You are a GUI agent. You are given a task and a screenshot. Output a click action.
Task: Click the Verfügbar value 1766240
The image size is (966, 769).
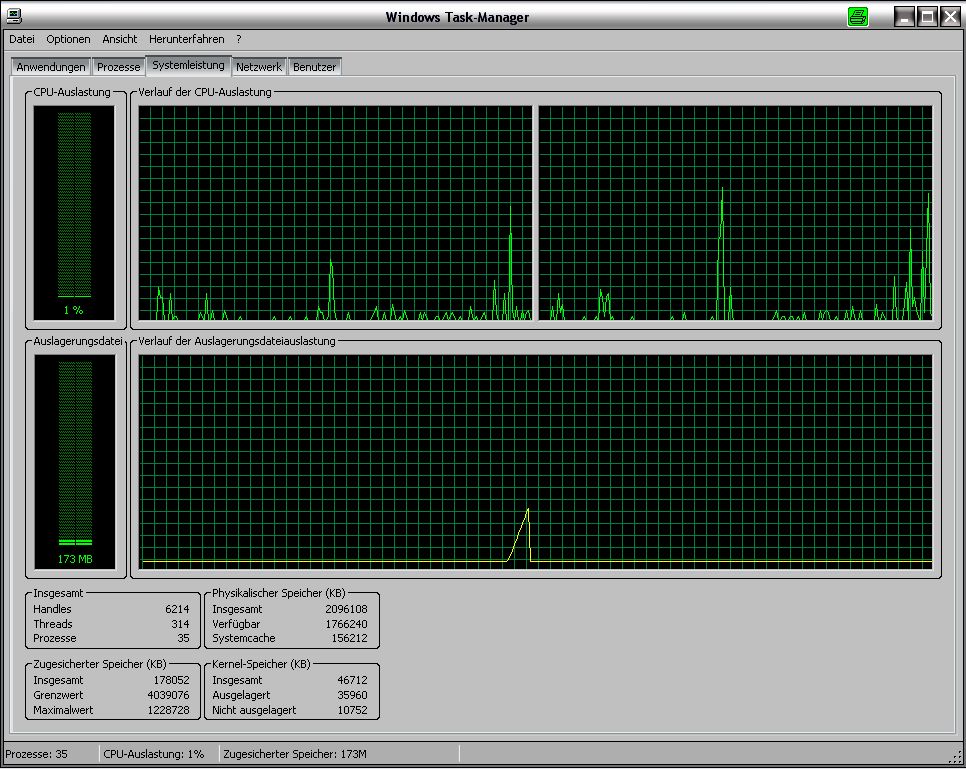point(346,624)
